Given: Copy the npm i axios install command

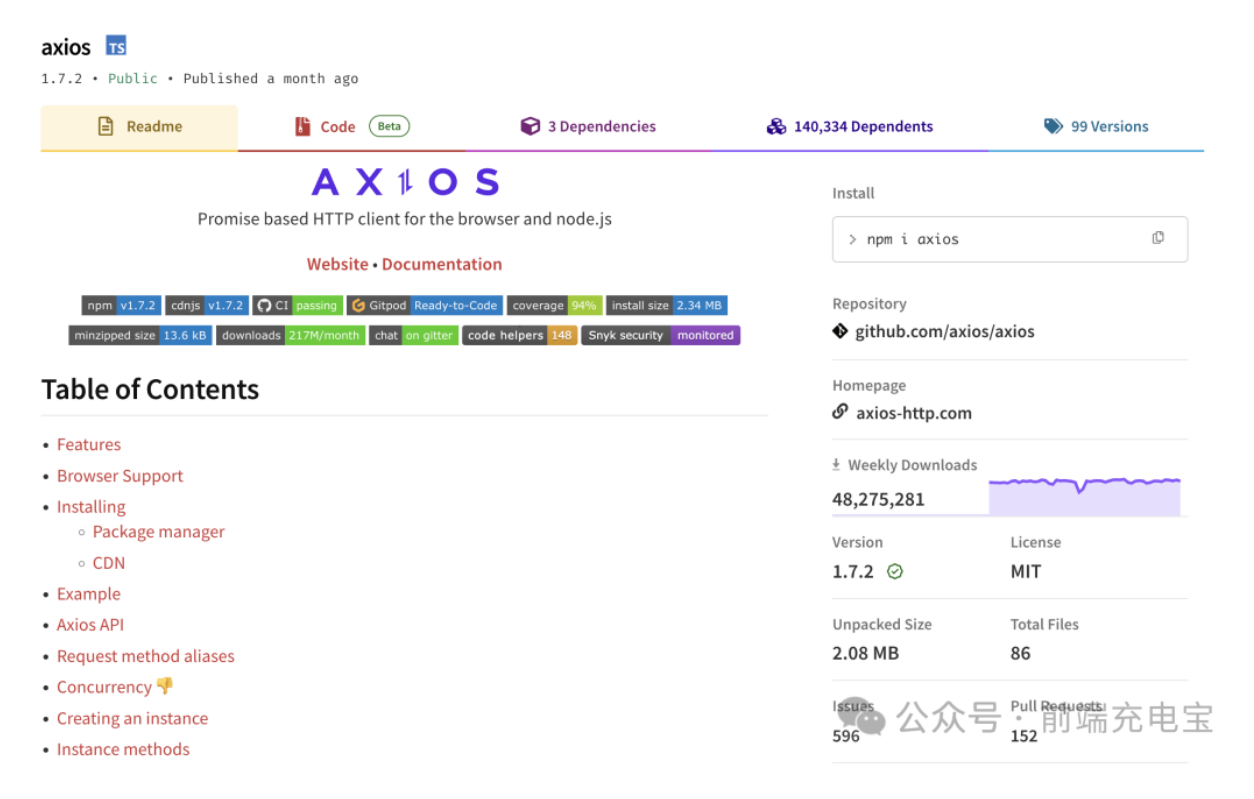Looking at the screenshot, I should pyautogui.click(x=1158, y=238).
